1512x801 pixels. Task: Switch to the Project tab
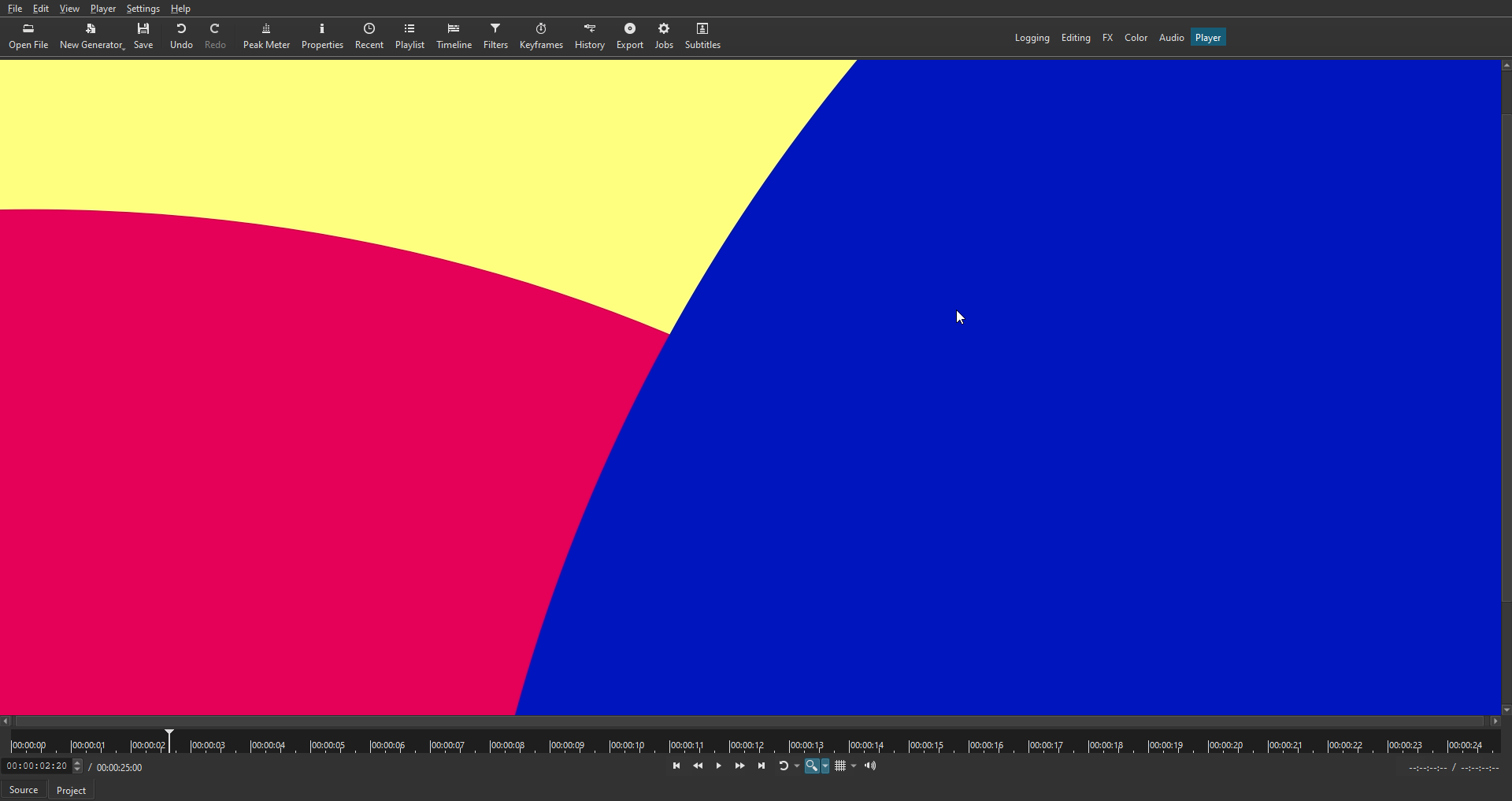point(71,790)
